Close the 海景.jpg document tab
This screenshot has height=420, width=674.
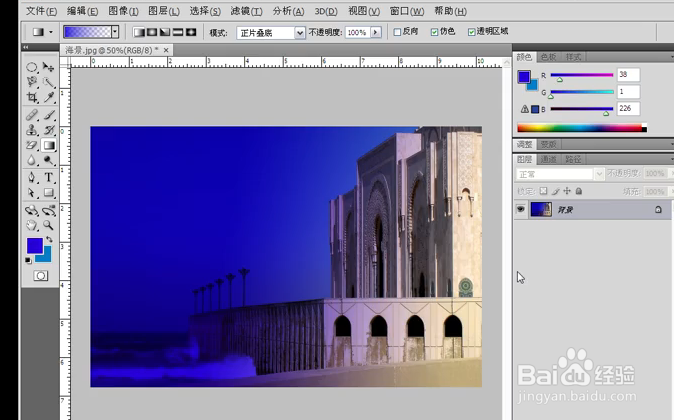166,50
